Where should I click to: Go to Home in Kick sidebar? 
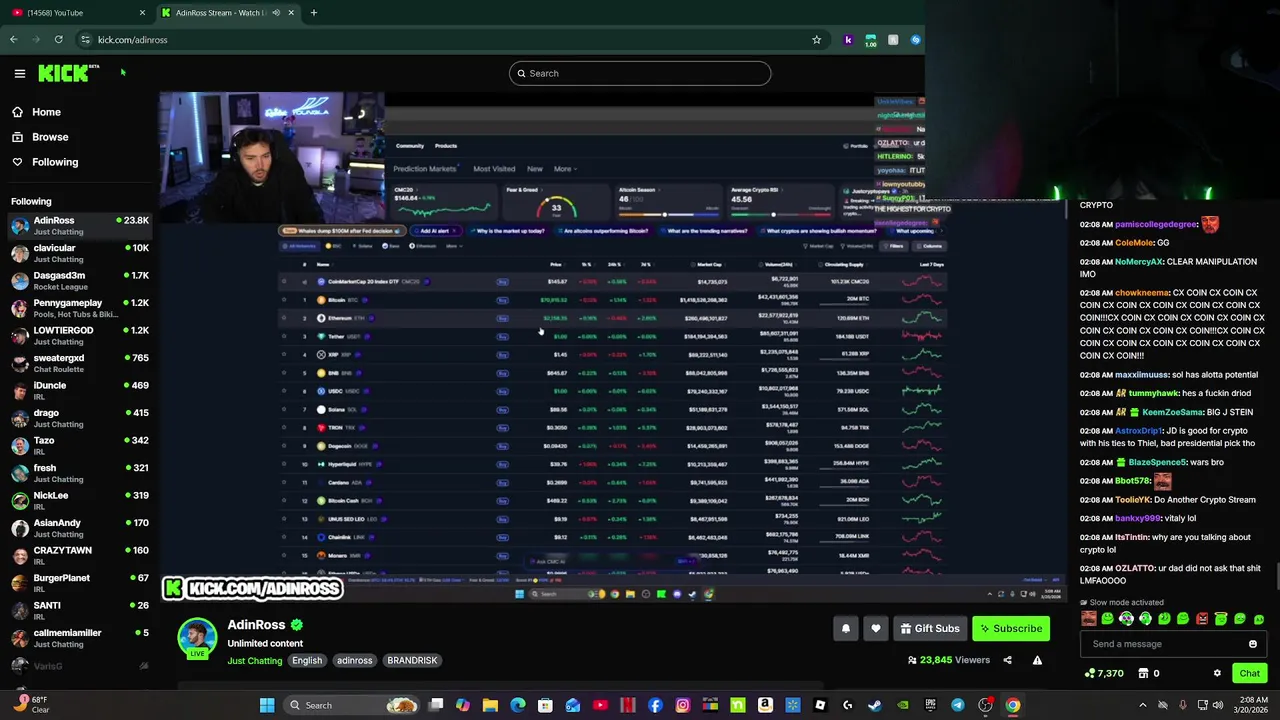45,112
